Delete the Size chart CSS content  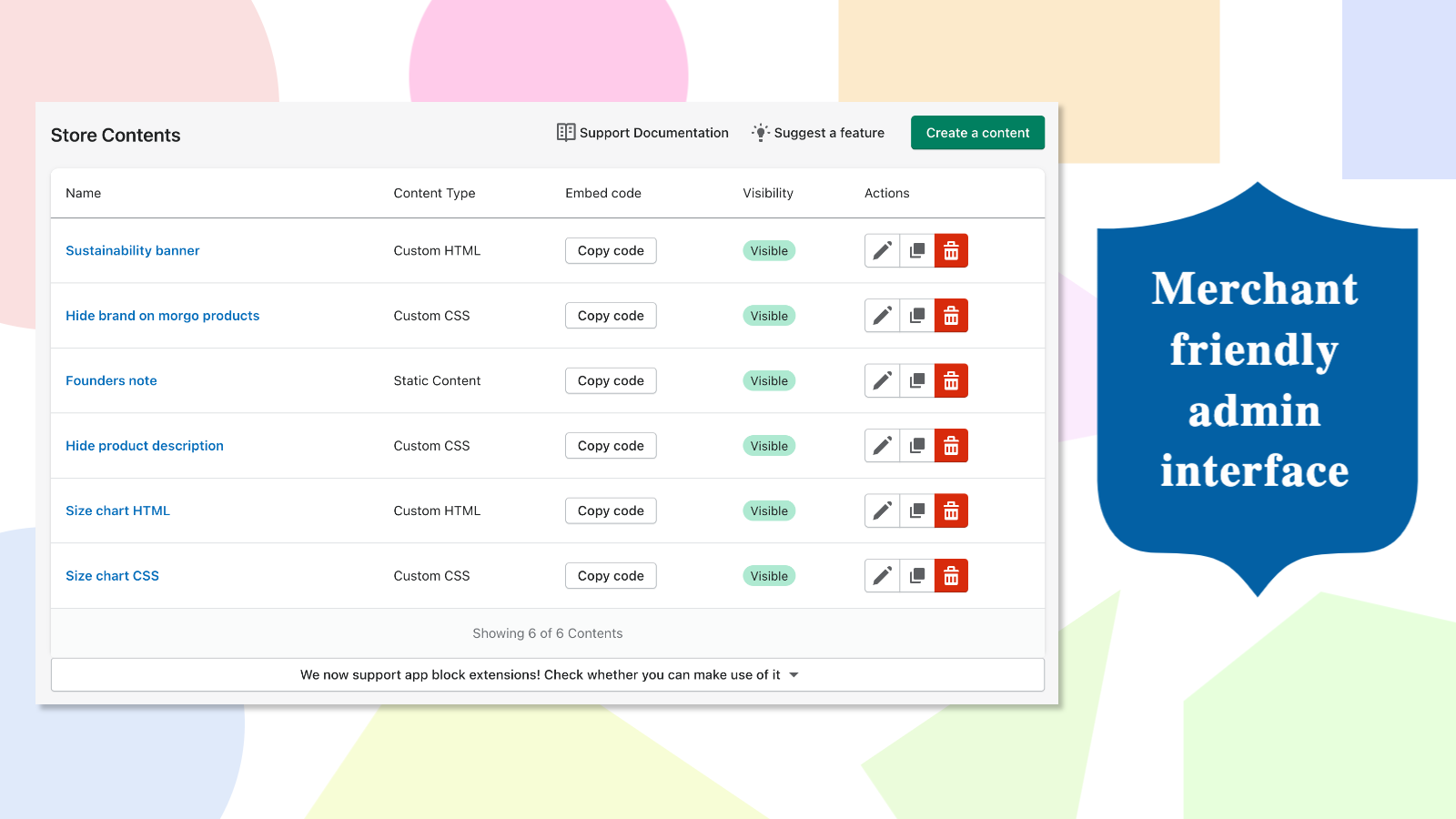tap(951, 575)
